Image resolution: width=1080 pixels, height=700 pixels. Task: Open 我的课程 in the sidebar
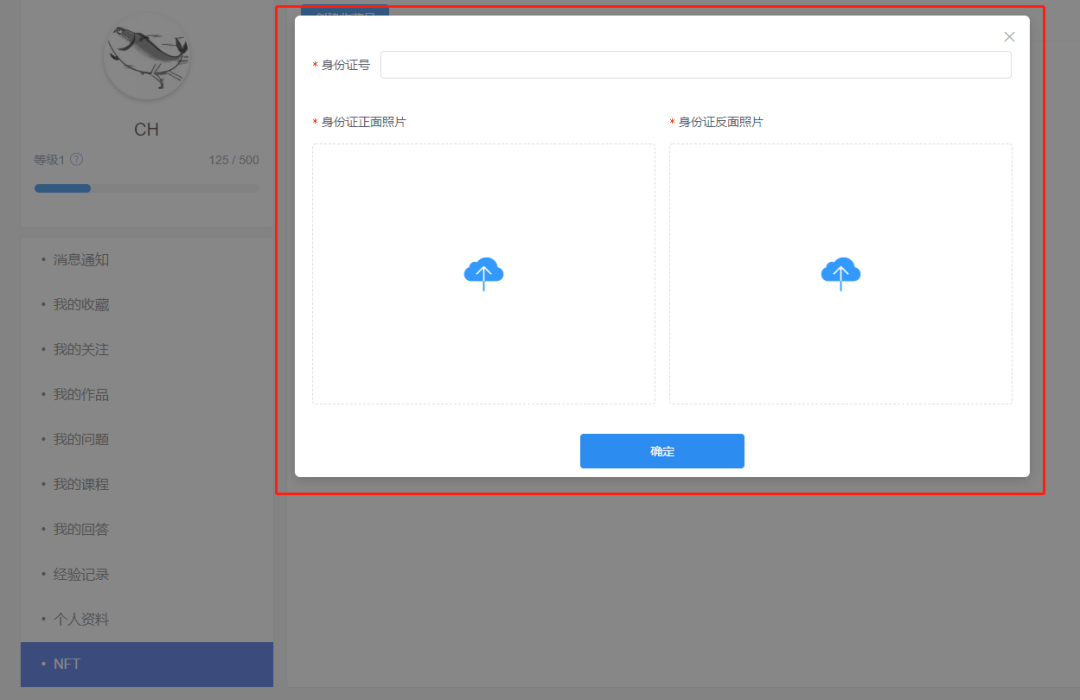pyautogui.click(x=81, y=485)
